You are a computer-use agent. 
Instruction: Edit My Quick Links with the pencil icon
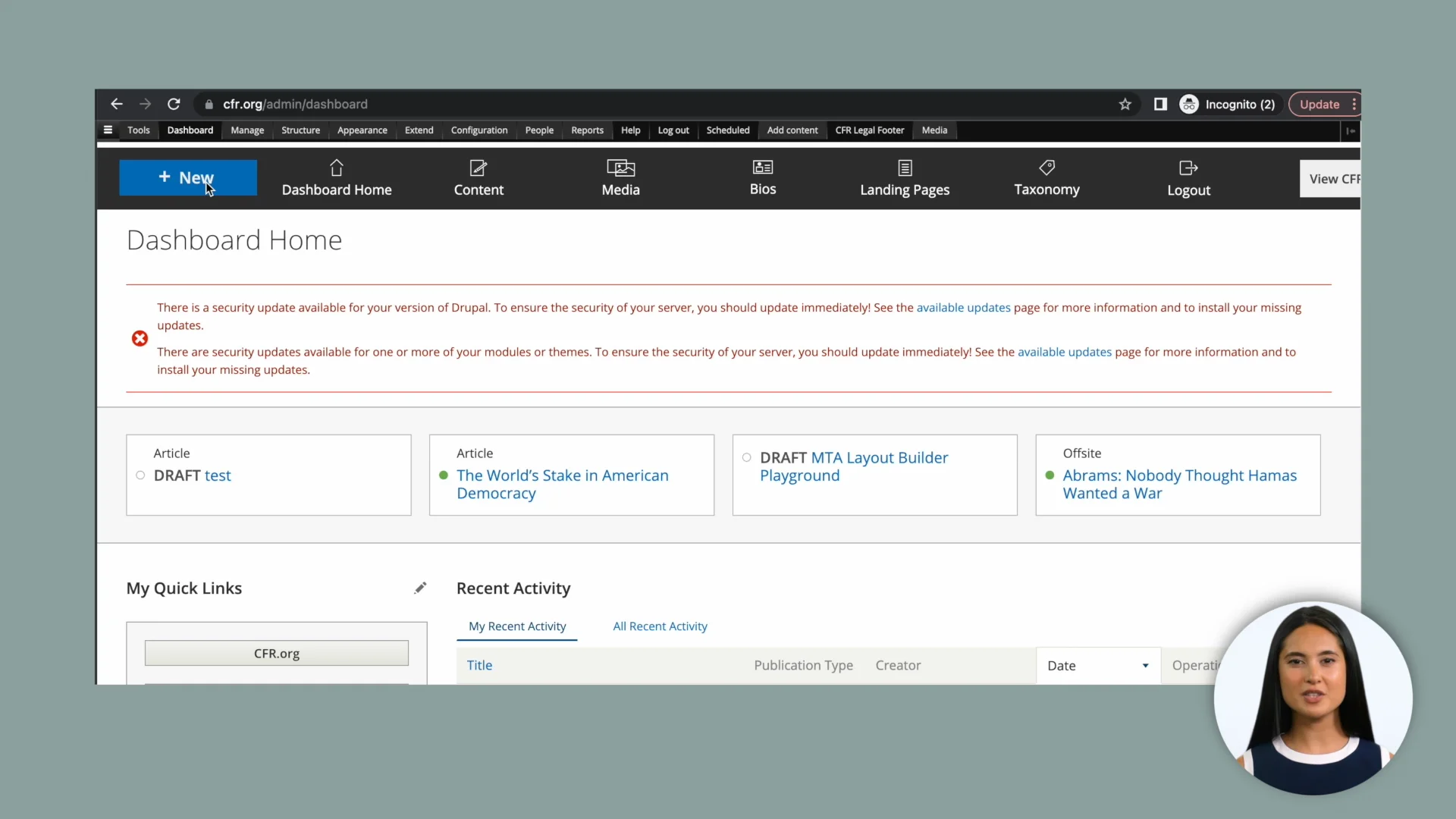(x=421, y=588)
